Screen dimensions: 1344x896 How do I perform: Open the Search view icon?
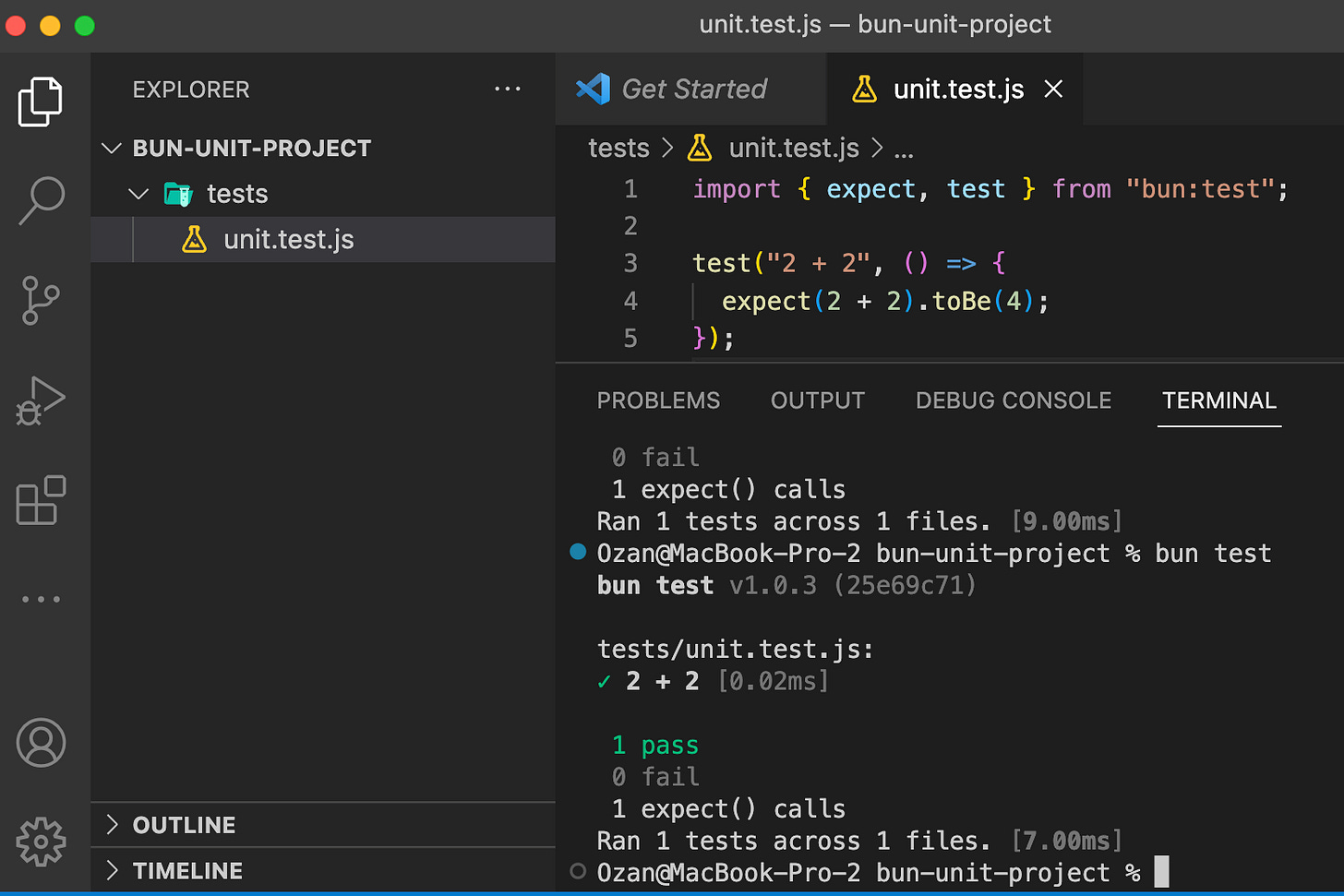pos(41,200)
